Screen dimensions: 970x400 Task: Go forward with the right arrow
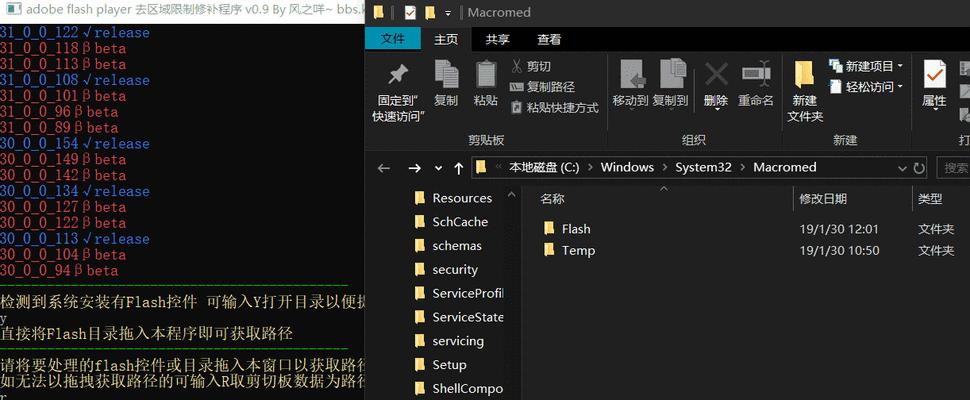[x=414, y=168]
